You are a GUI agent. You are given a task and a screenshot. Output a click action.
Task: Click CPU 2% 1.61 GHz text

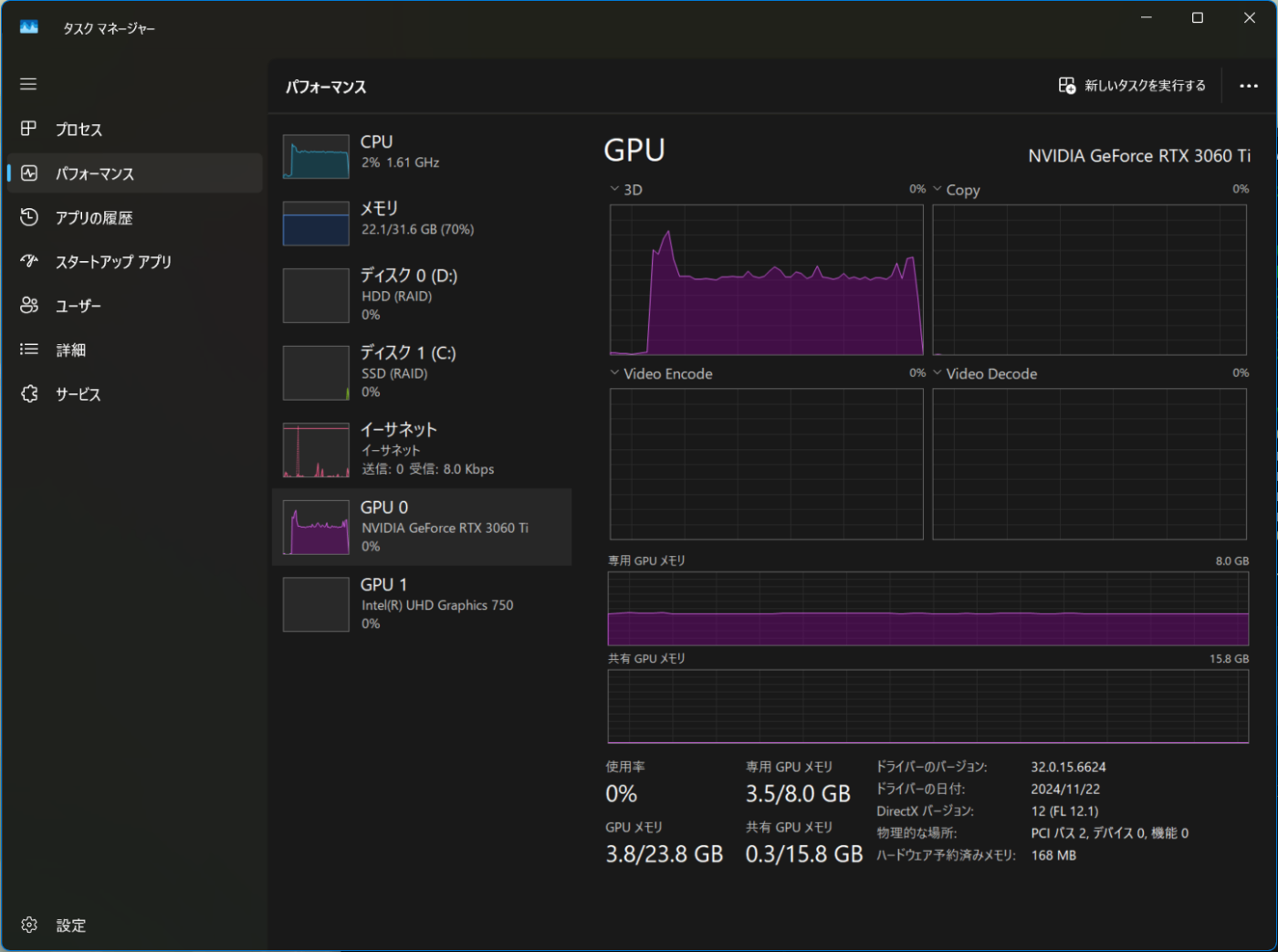click(400, 162)
